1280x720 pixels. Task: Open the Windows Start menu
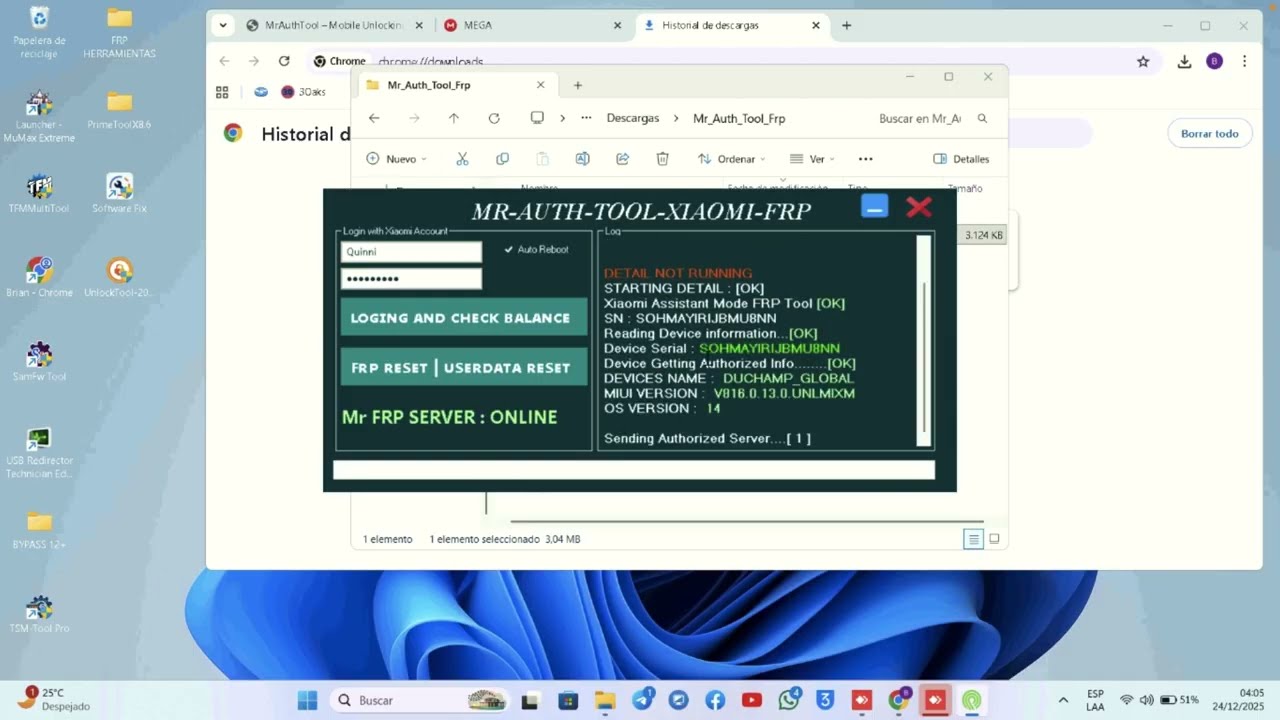(307, 700)
